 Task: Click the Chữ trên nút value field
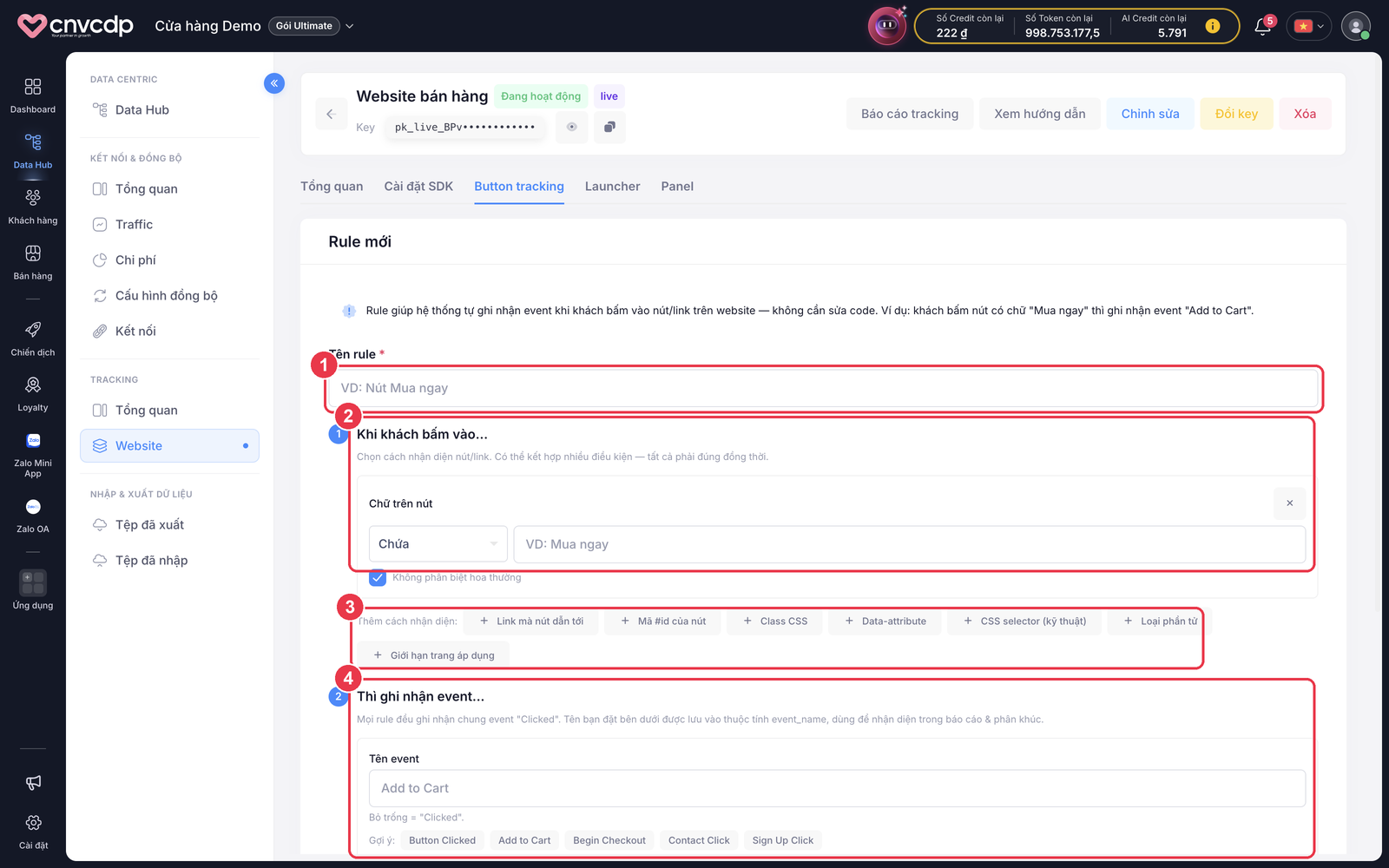(910, 544)
